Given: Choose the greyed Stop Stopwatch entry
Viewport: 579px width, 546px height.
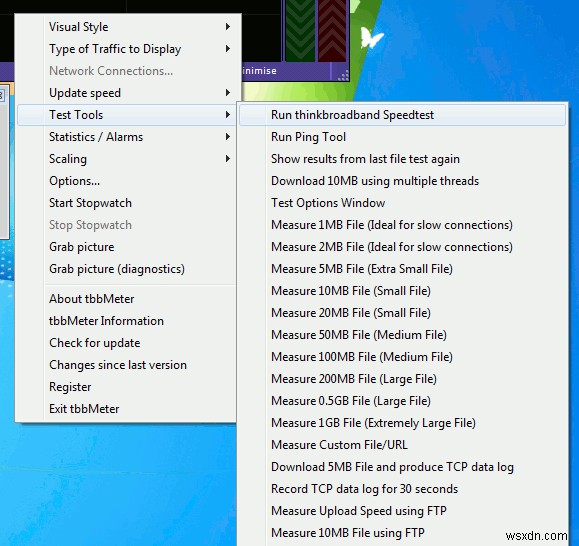Looking at the screenshot, I should 128,225.
